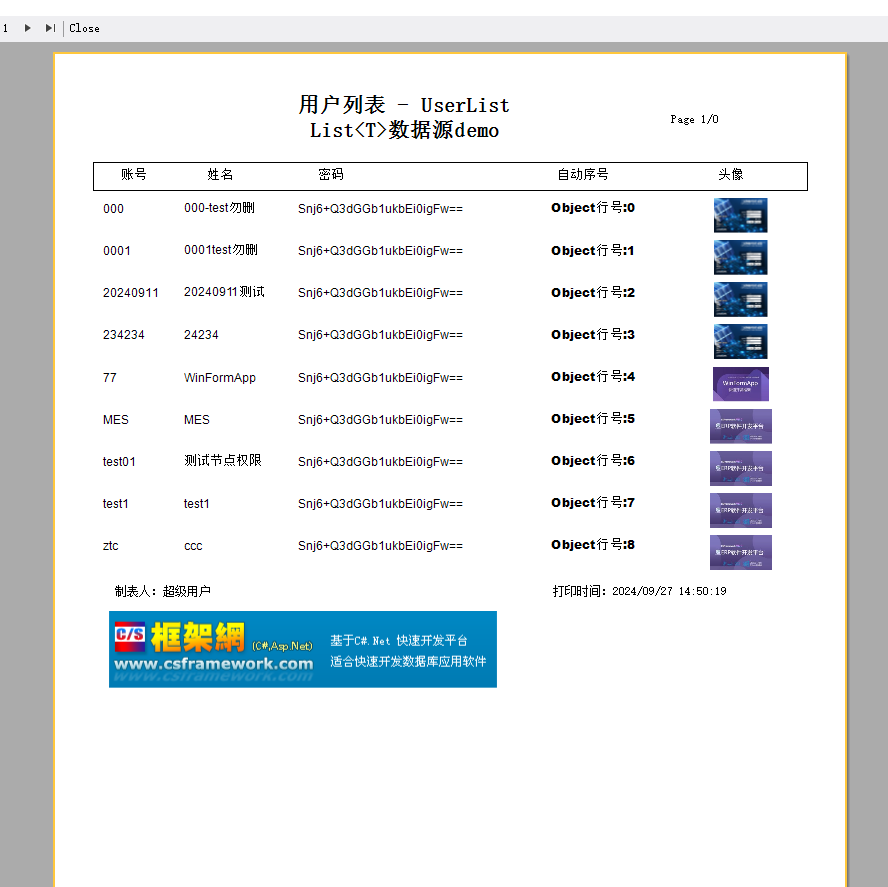Select account cell 234234
Viewport: 888px width, 887px height.
(123, 335)
